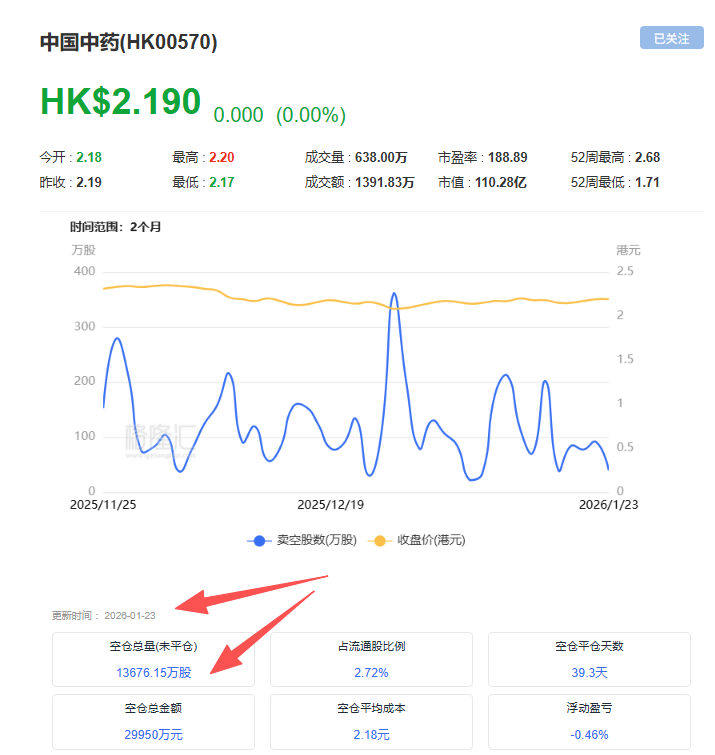This screenshot has width=715, height=755.
Task: Click the value 39.3天
Action: tap(589, 673)
